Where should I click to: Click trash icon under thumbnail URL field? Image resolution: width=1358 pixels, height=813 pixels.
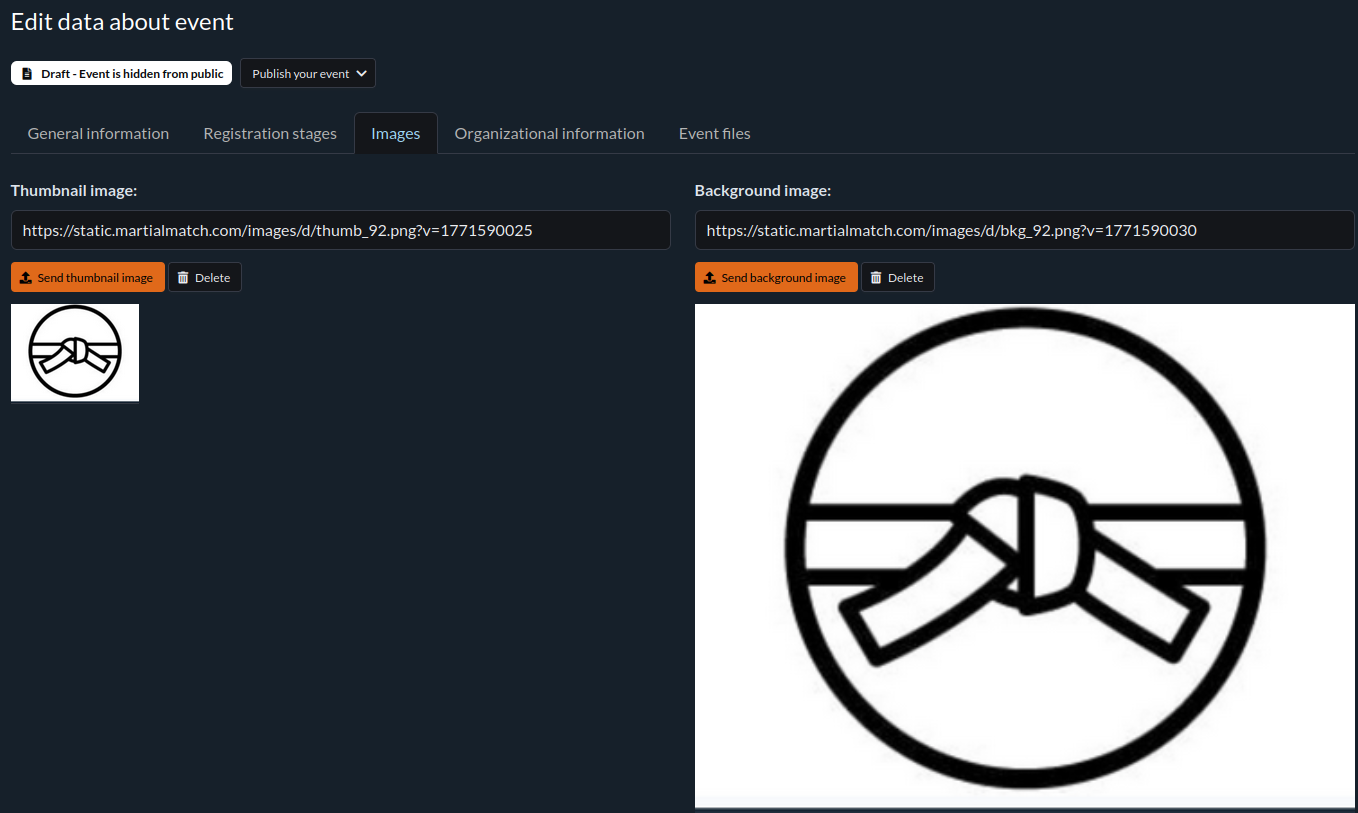pos(183,278)
